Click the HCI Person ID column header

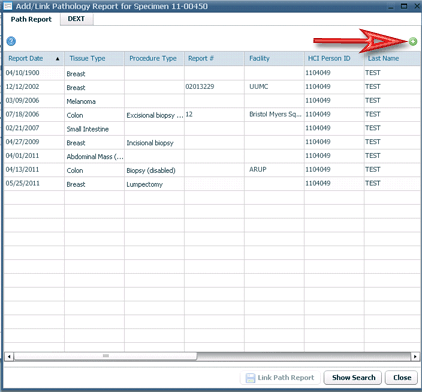(334, 59)
